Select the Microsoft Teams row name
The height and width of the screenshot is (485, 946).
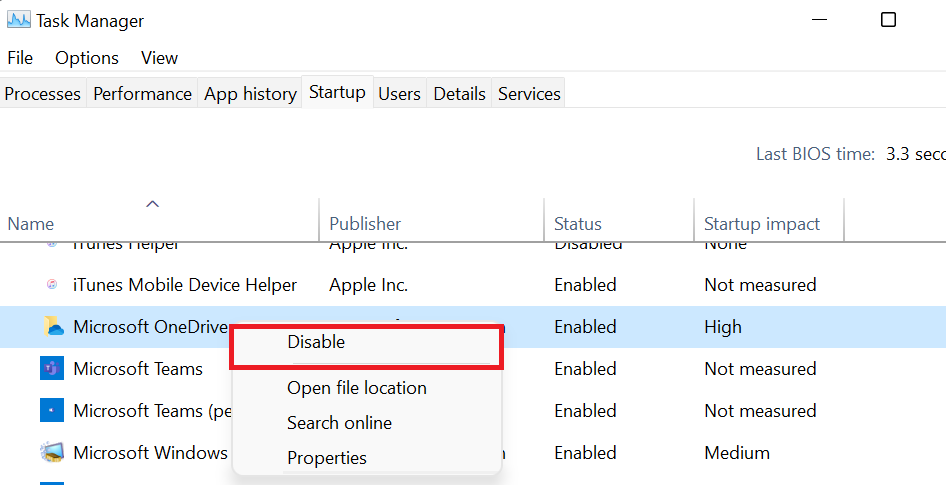(138, 369)
